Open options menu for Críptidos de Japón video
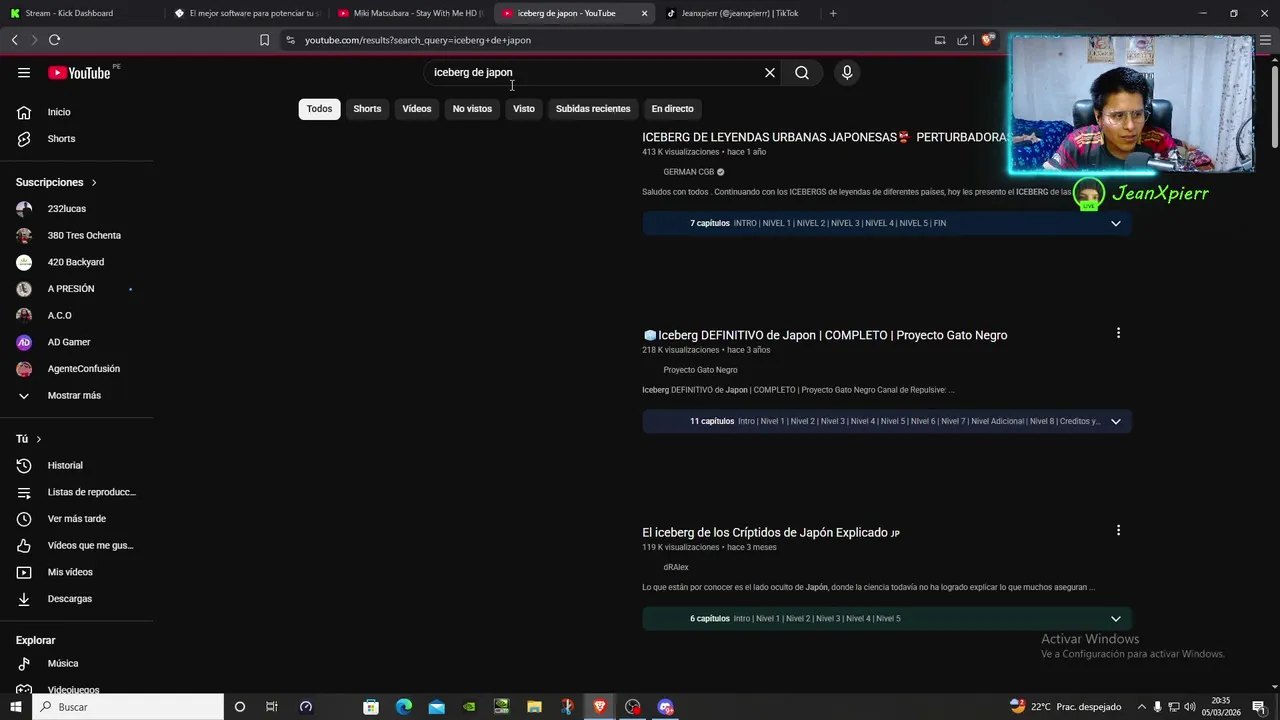The width and height of the screenshot is (1280, 720). (1118, 530)
